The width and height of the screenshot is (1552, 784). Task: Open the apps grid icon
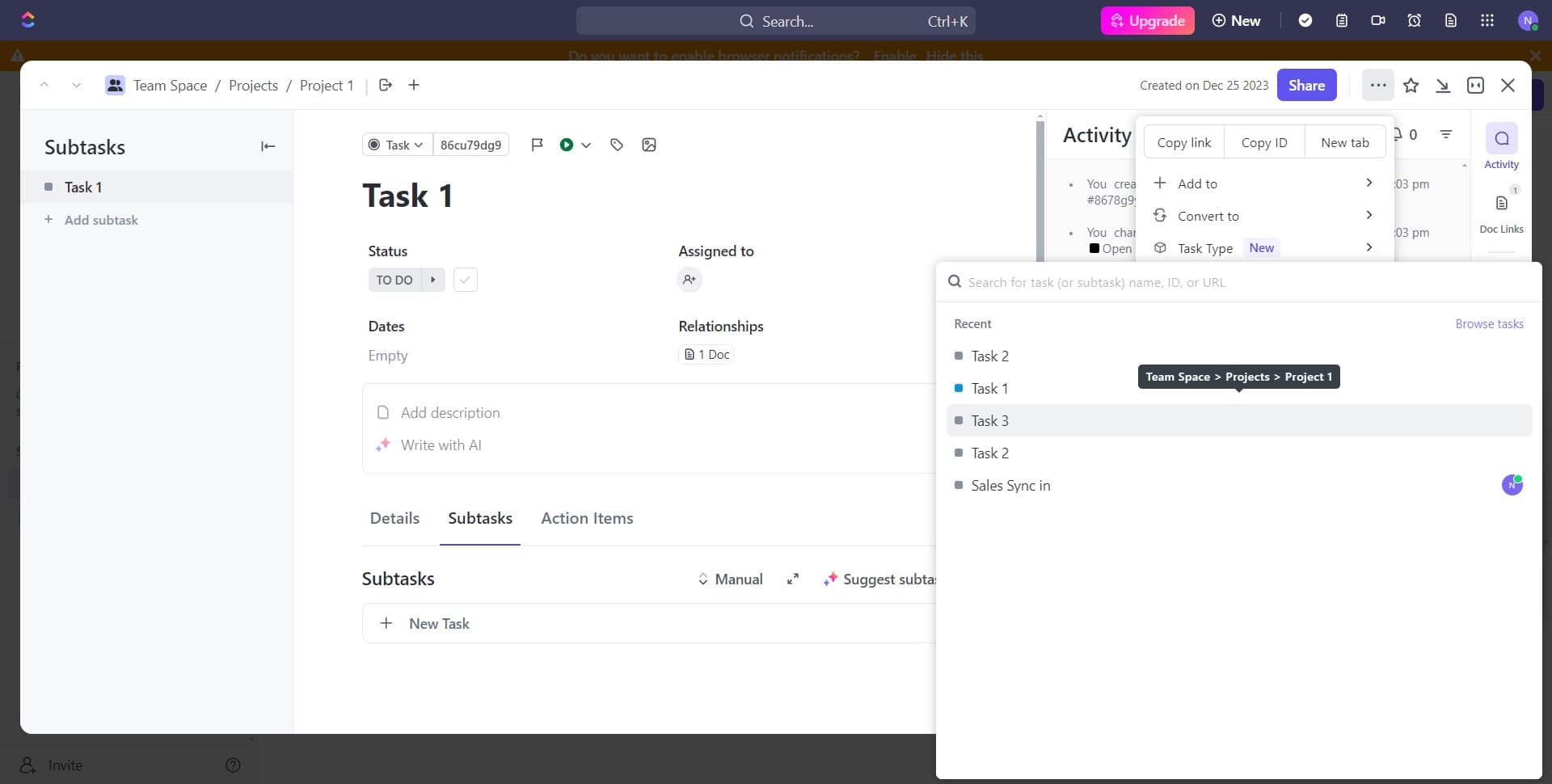coord(1487,20)
